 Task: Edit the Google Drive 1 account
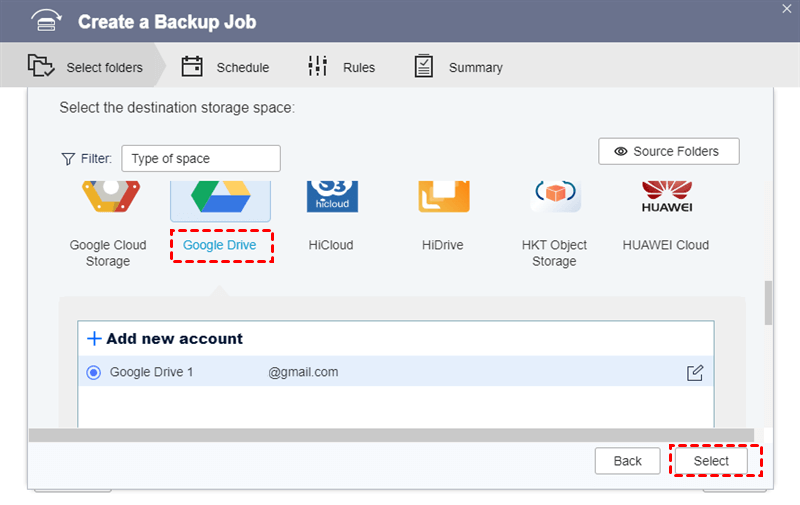coord(695,373)
